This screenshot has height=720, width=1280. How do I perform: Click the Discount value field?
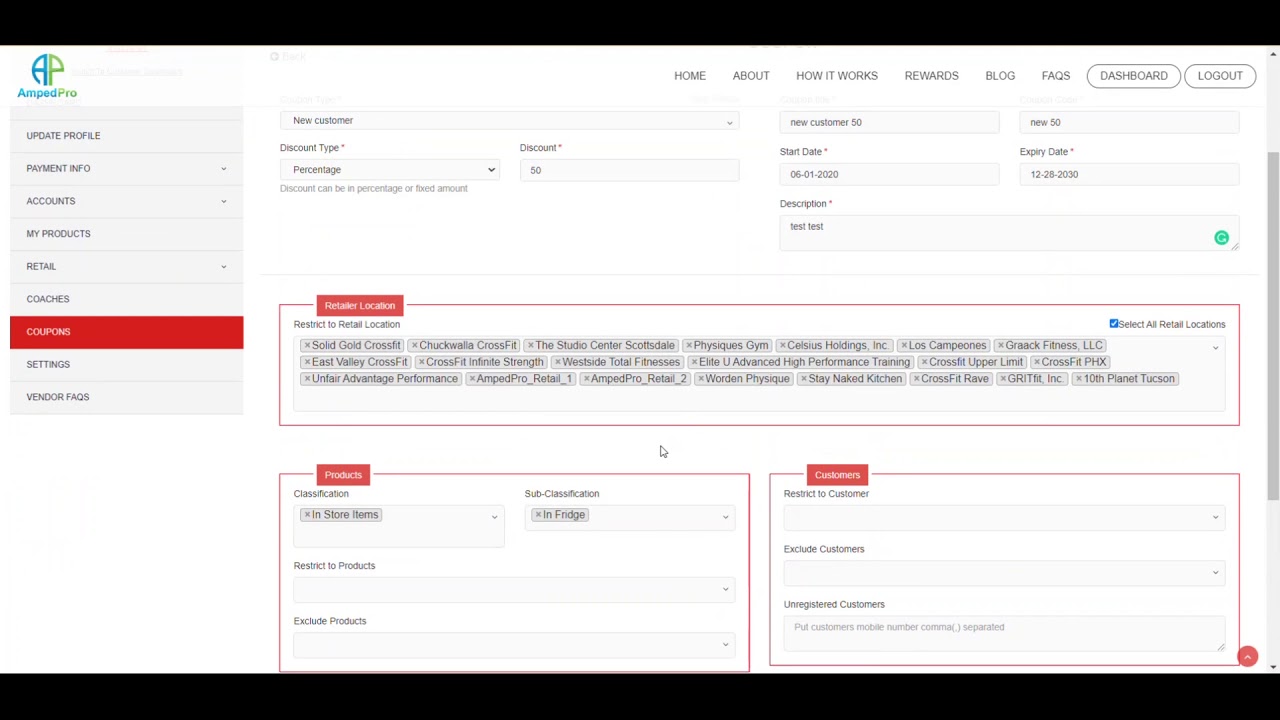tap(629, 171)
